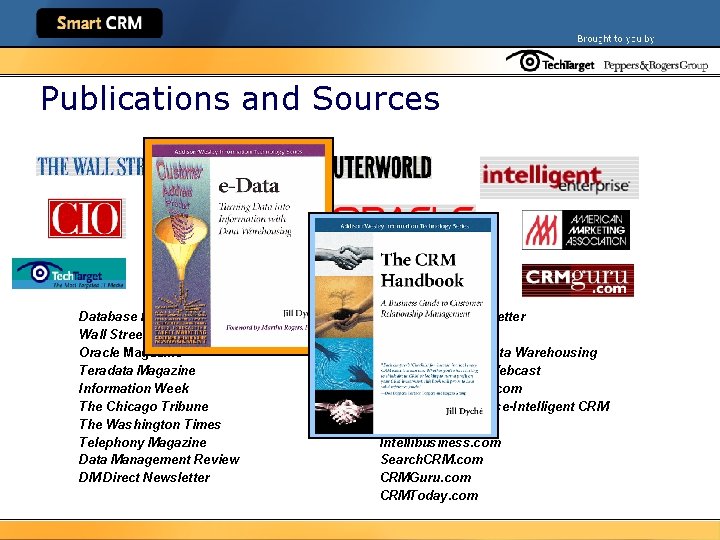
Task: Click the Publications and Sources heading
Action: point(240,98)
